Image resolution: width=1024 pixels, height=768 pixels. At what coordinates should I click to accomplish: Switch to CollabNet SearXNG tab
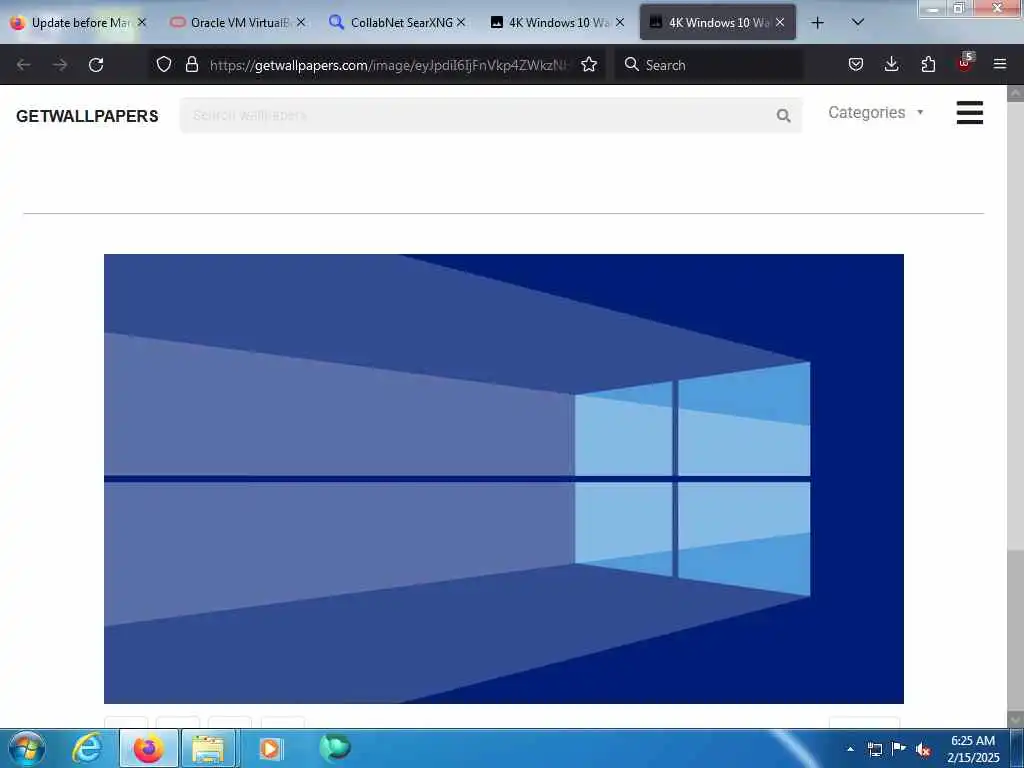pyautogui.click(x=397, y=22)
